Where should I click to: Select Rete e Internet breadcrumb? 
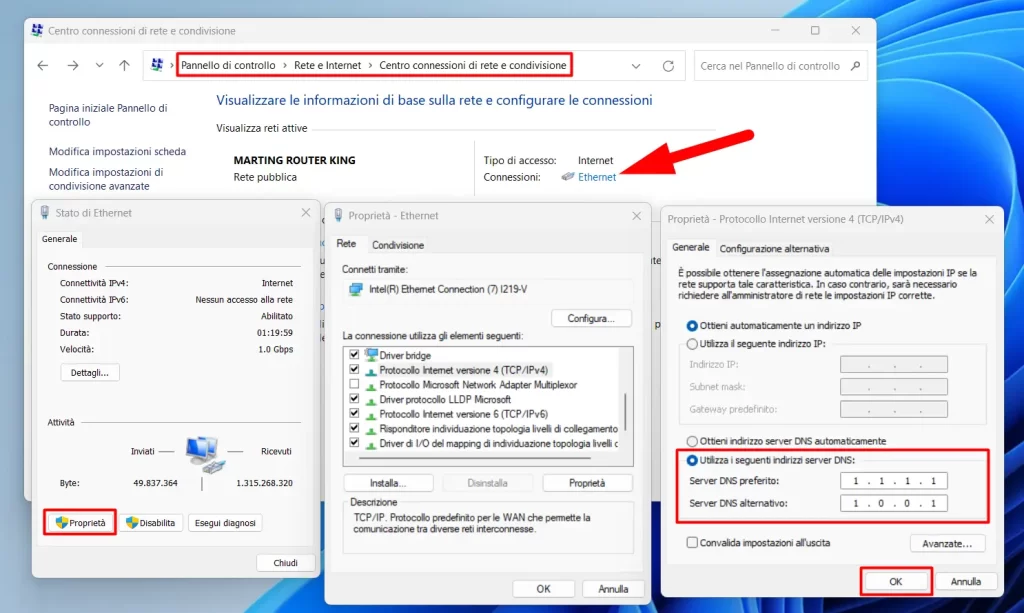click(327, 65)
